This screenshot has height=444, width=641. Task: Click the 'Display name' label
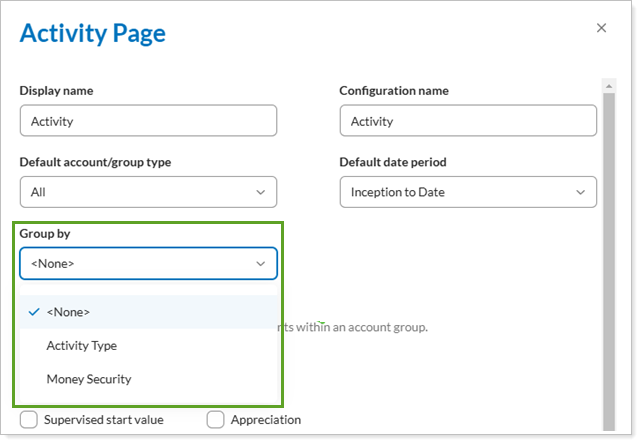[x=56, y=91]
